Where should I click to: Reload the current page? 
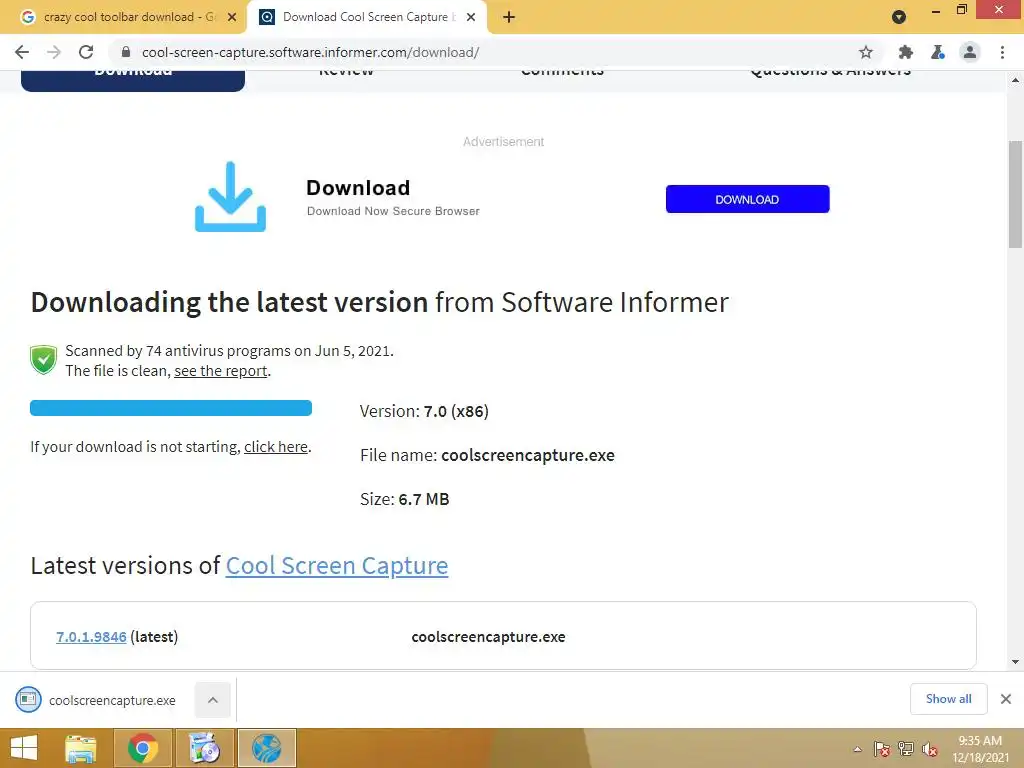[86, 52]
